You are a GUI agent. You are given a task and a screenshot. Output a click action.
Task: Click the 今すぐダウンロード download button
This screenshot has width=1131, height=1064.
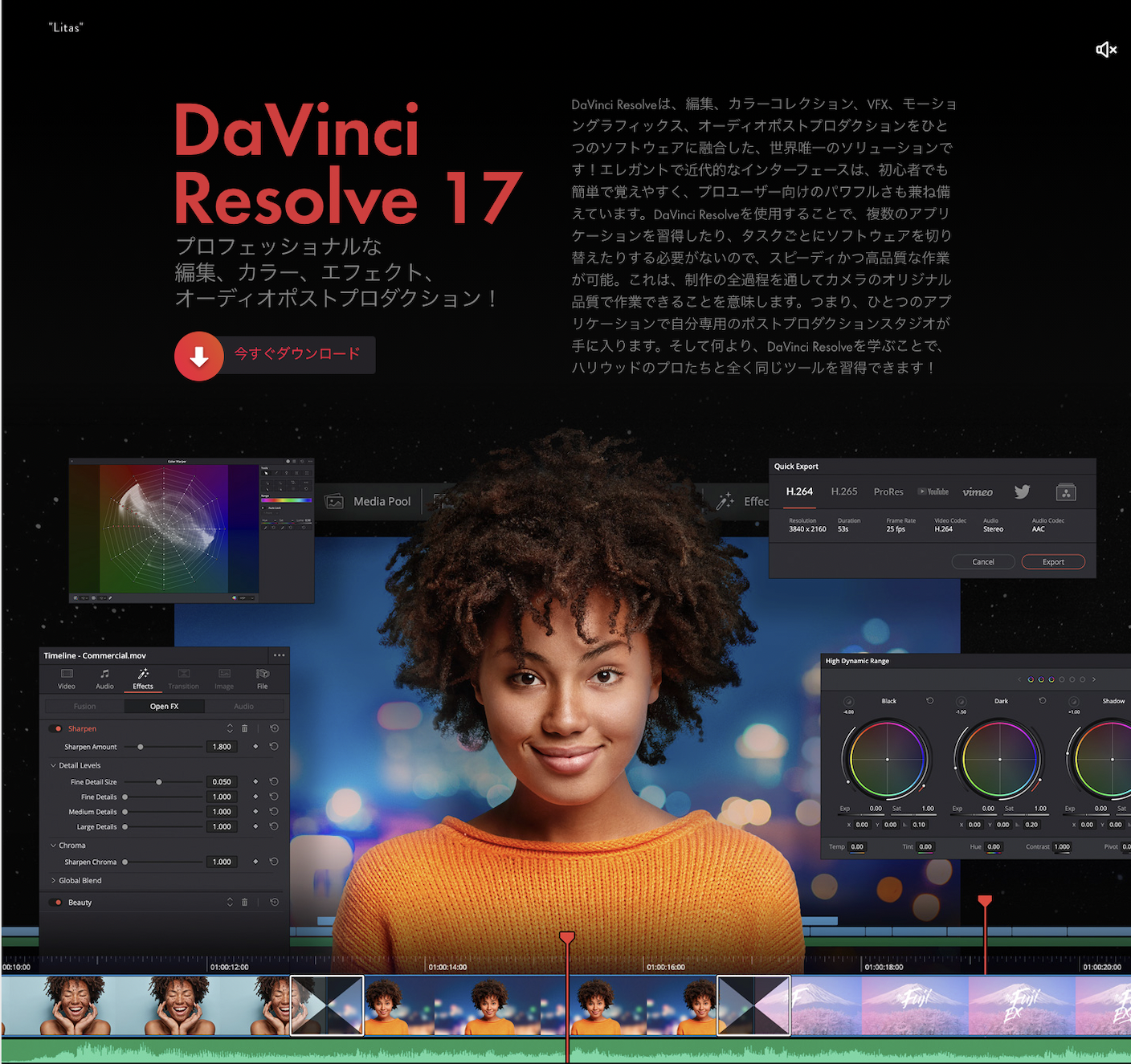(x=275, y=354)
